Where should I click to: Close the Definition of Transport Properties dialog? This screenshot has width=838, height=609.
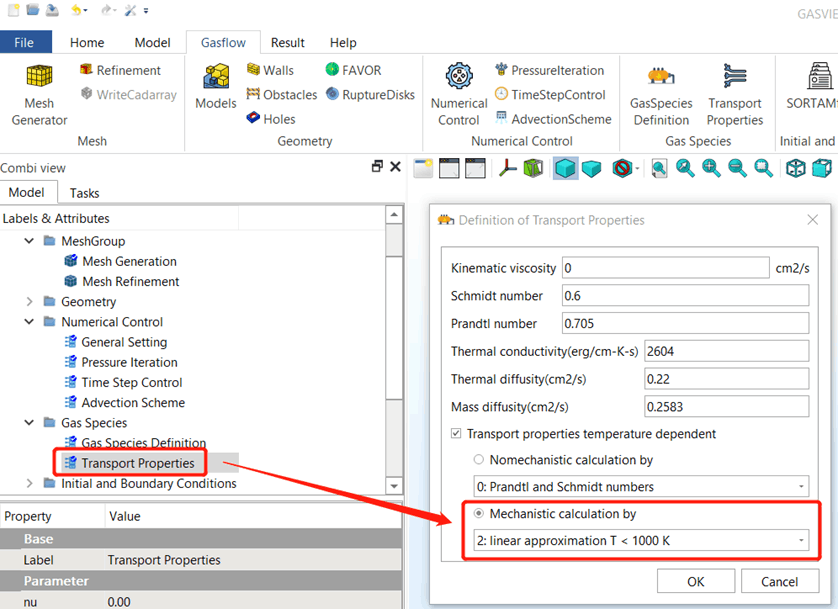tap(813, 220)
